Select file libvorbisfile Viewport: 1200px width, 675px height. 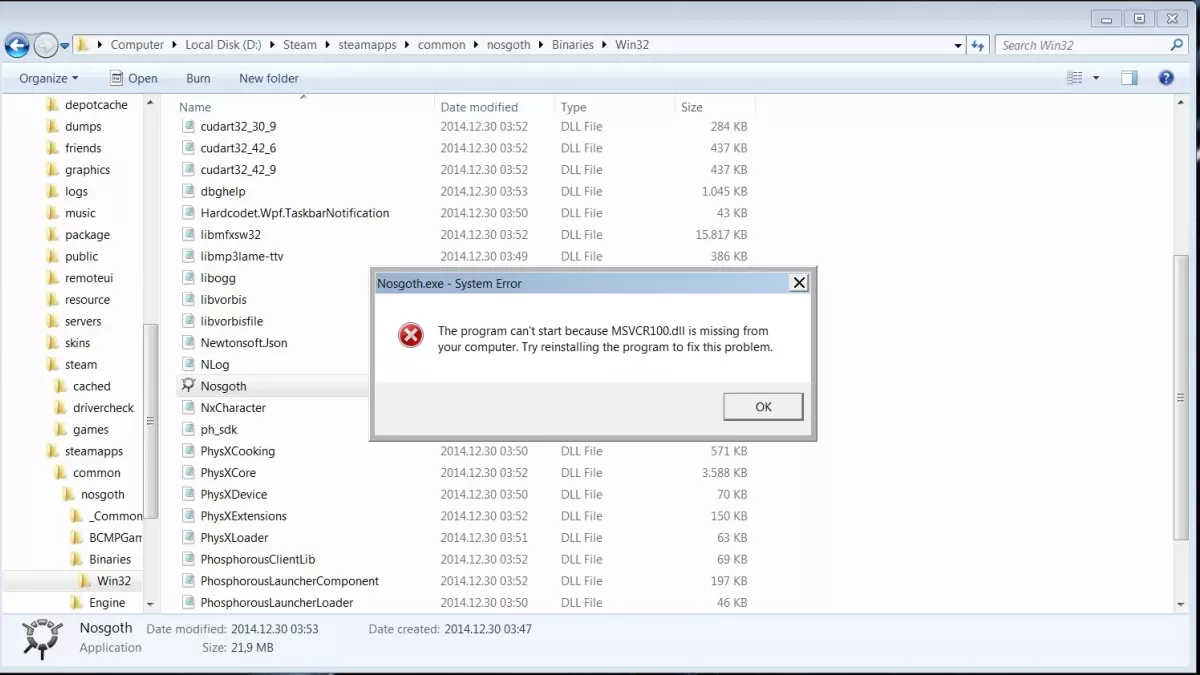[232, 321]
